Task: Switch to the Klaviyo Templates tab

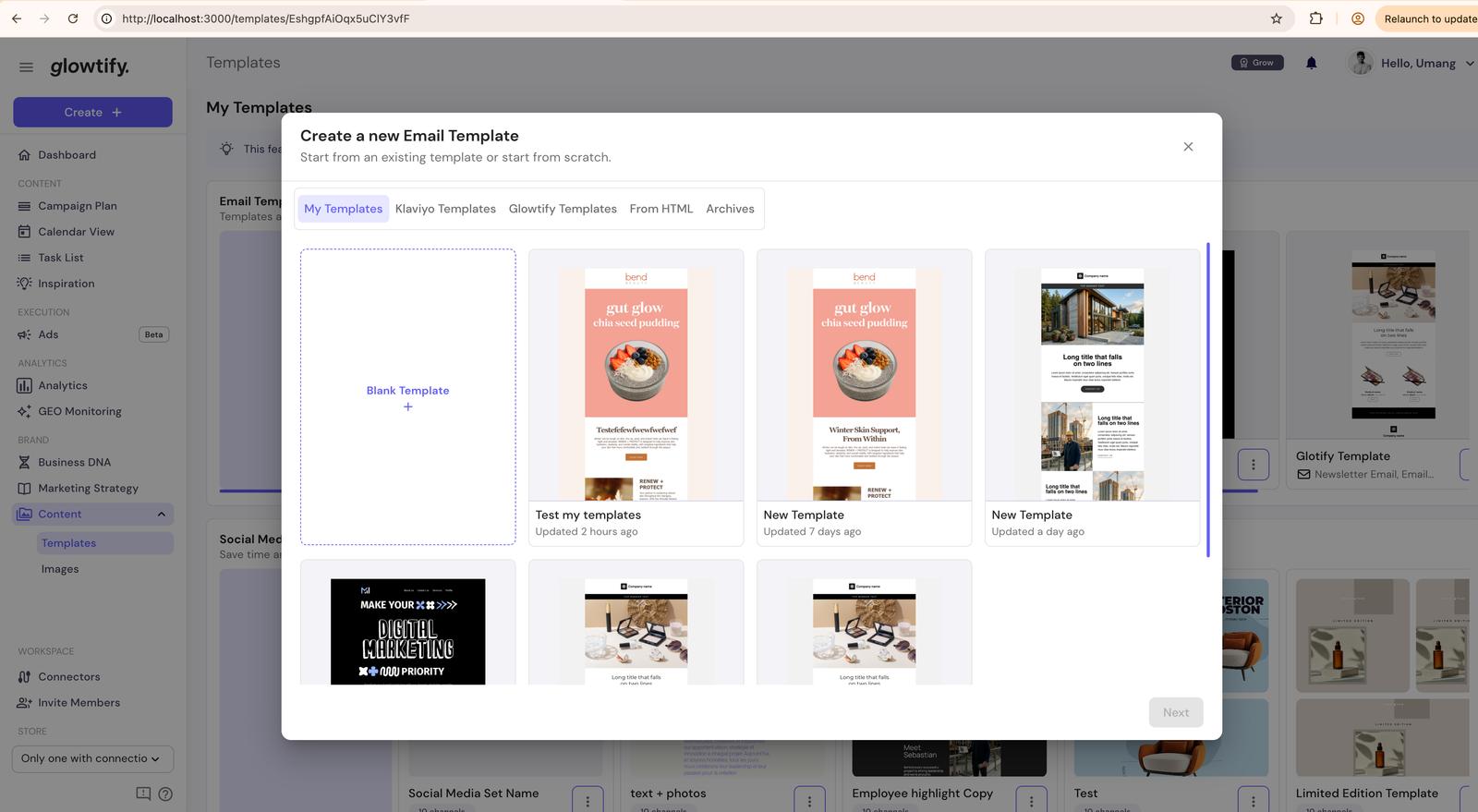Action: tap(445, 209)
